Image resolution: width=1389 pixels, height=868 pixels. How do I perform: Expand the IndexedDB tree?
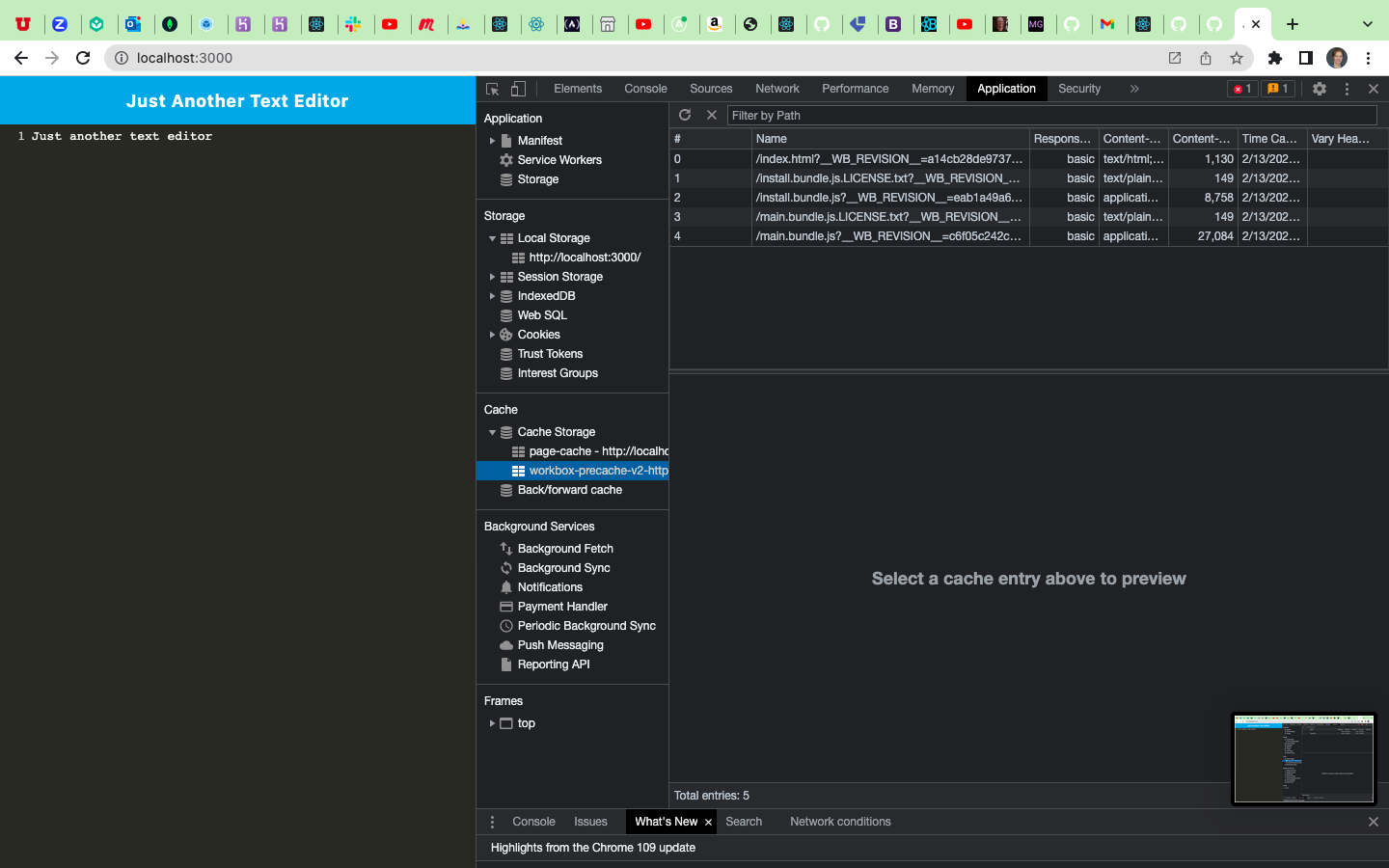coord(492,296)
